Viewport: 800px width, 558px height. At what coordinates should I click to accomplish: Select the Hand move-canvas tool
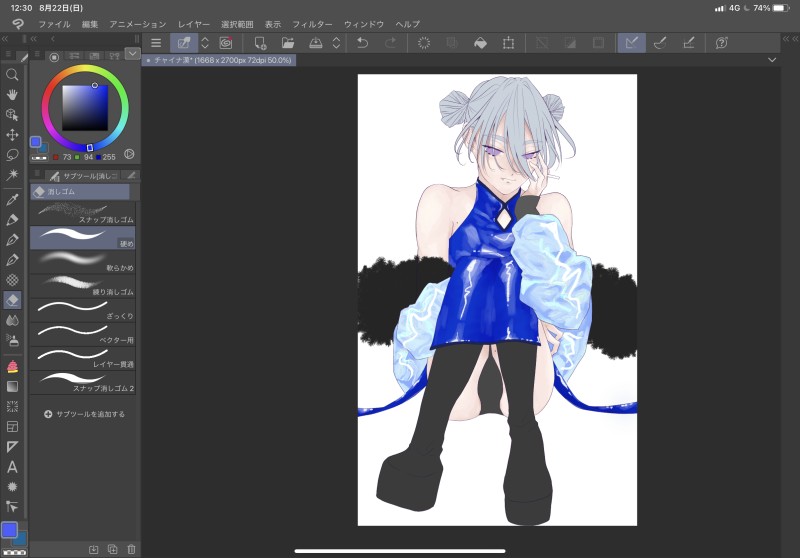pyautogui.click(x=12, y=94)
